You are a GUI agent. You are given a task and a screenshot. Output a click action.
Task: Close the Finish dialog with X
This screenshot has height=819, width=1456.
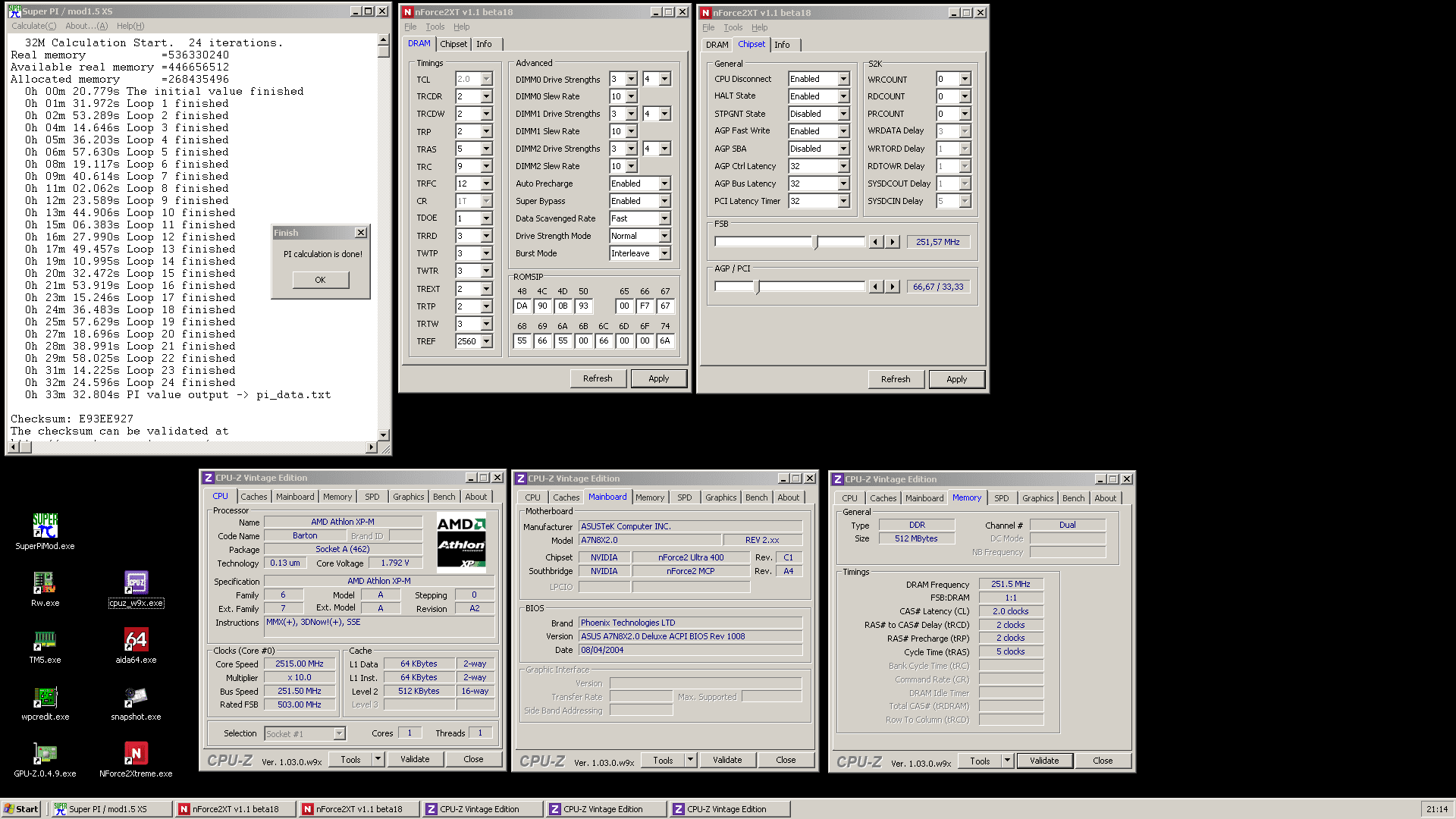coord(361,233)
